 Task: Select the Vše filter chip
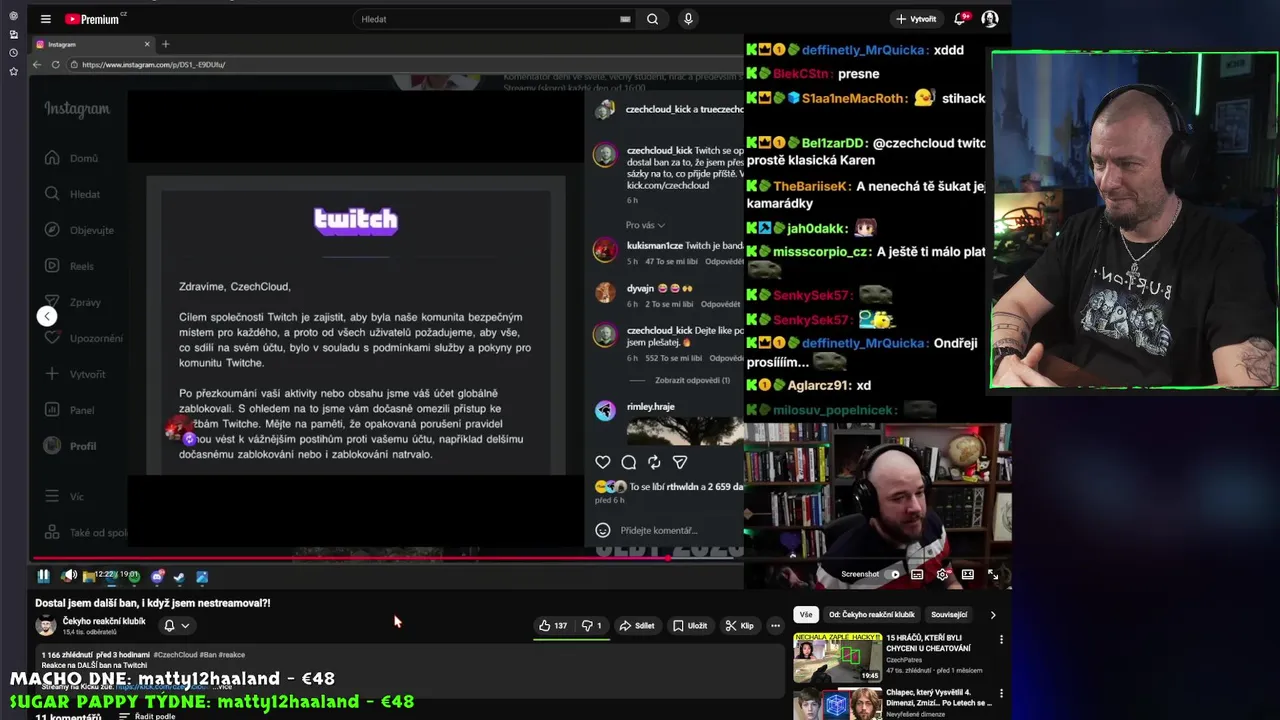click(x=806, y=615)
